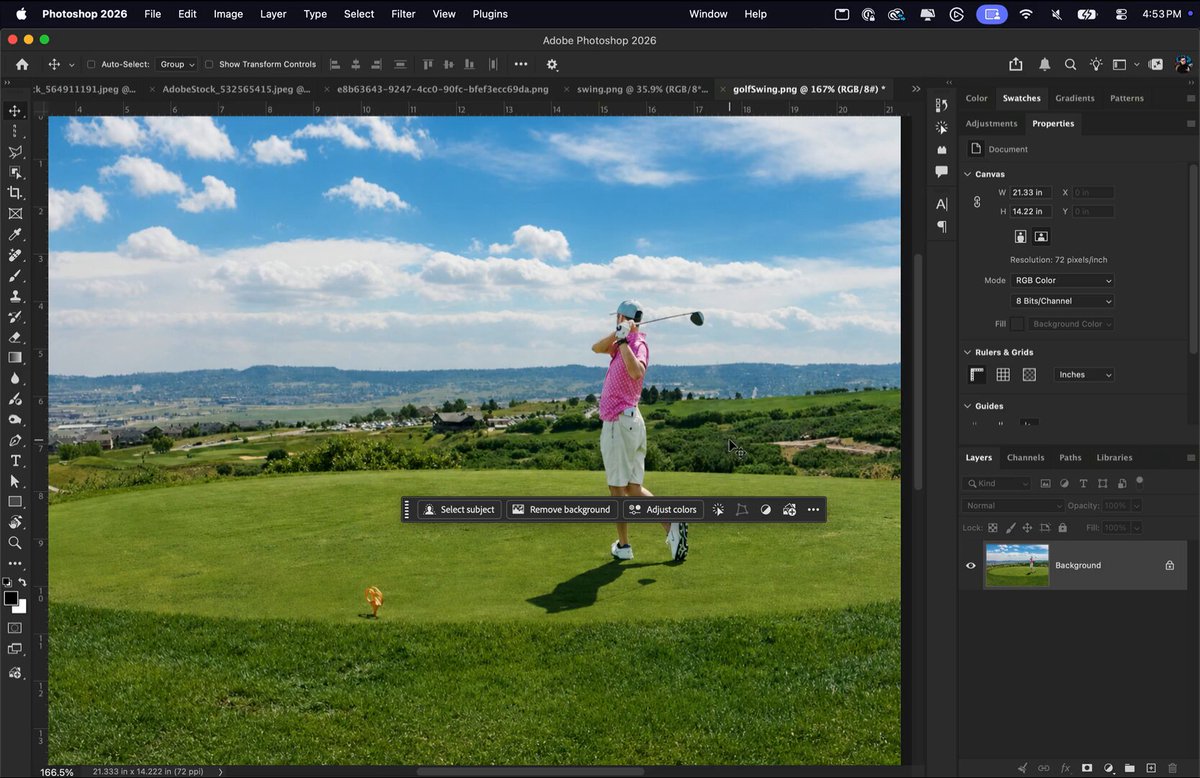Enable the Auto-Select checkbox
The width and height of the screenshot is (1200, 778).
91,64
